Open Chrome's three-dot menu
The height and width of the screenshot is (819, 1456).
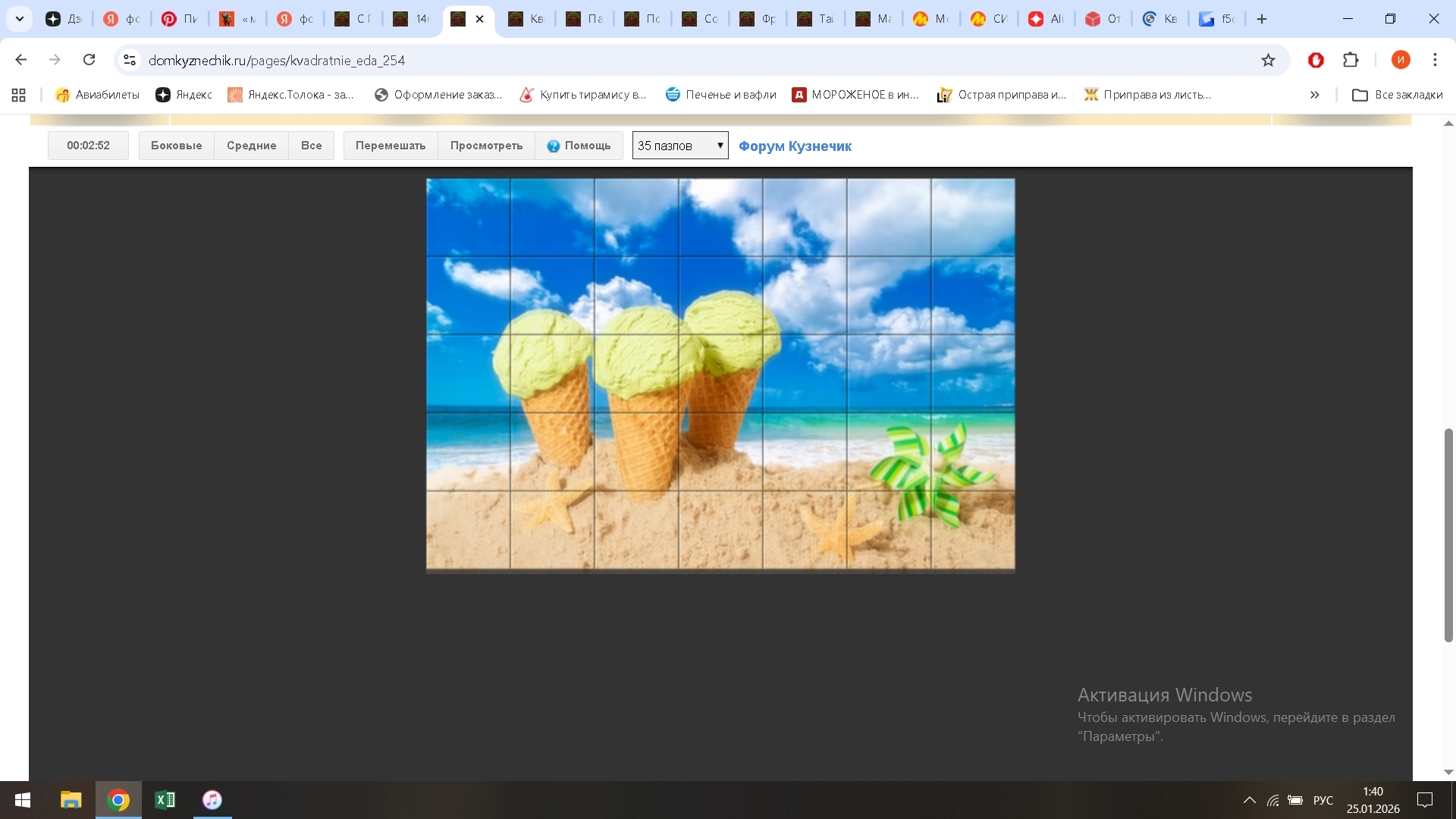(1435, 60)
